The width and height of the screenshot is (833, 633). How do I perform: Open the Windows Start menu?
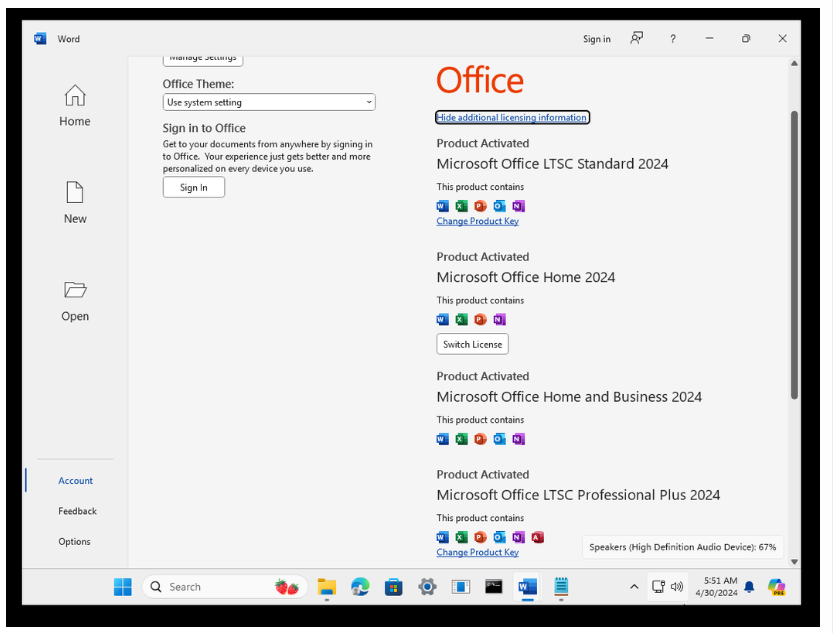123,587
